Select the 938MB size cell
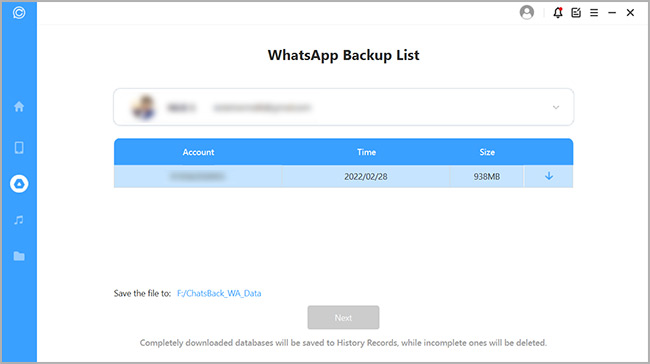 click(x=487, y=177)
